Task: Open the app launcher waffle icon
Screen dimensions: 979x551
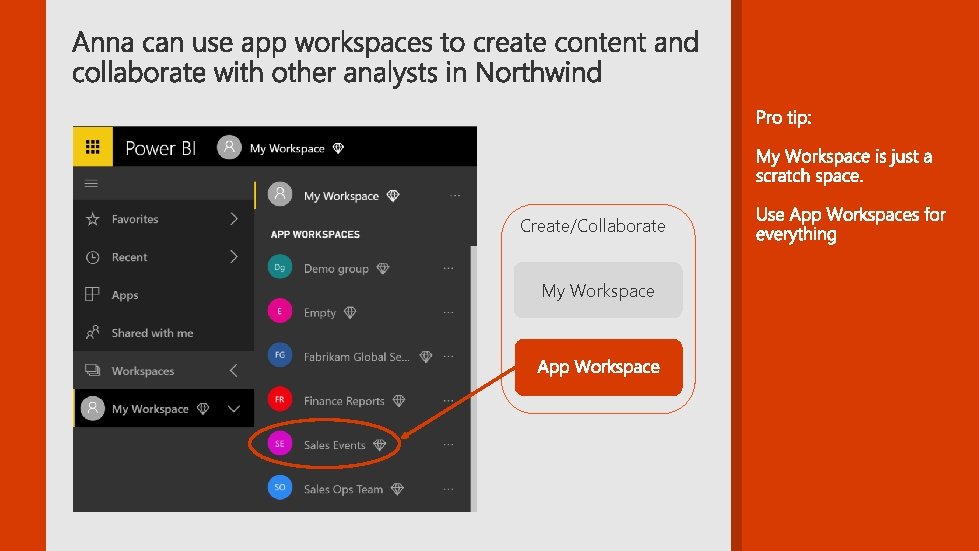Action: point(92,147)
